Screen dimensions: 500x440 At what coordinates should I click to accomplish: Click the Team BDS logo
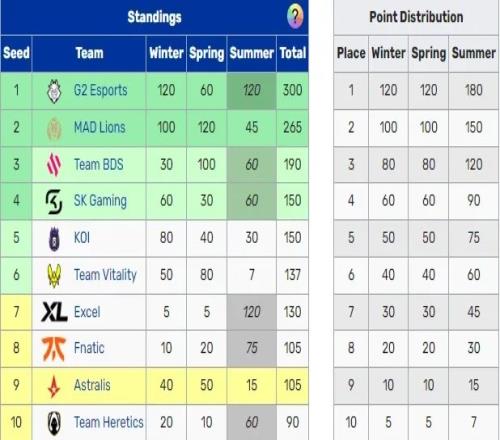(54, 165)
